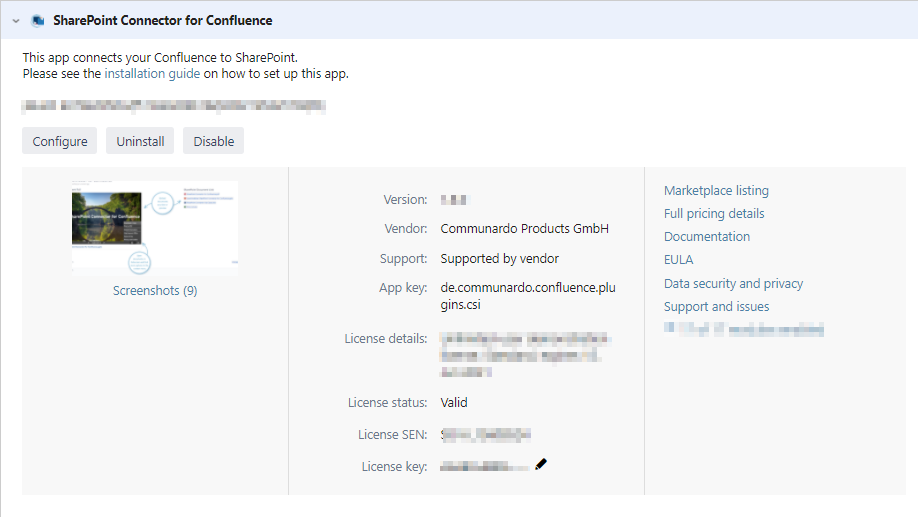Image resolution: width=918 pixels, height=517 pixels.
Task: Click the blurred modules link under Support and issues
Action: [743, 328]
